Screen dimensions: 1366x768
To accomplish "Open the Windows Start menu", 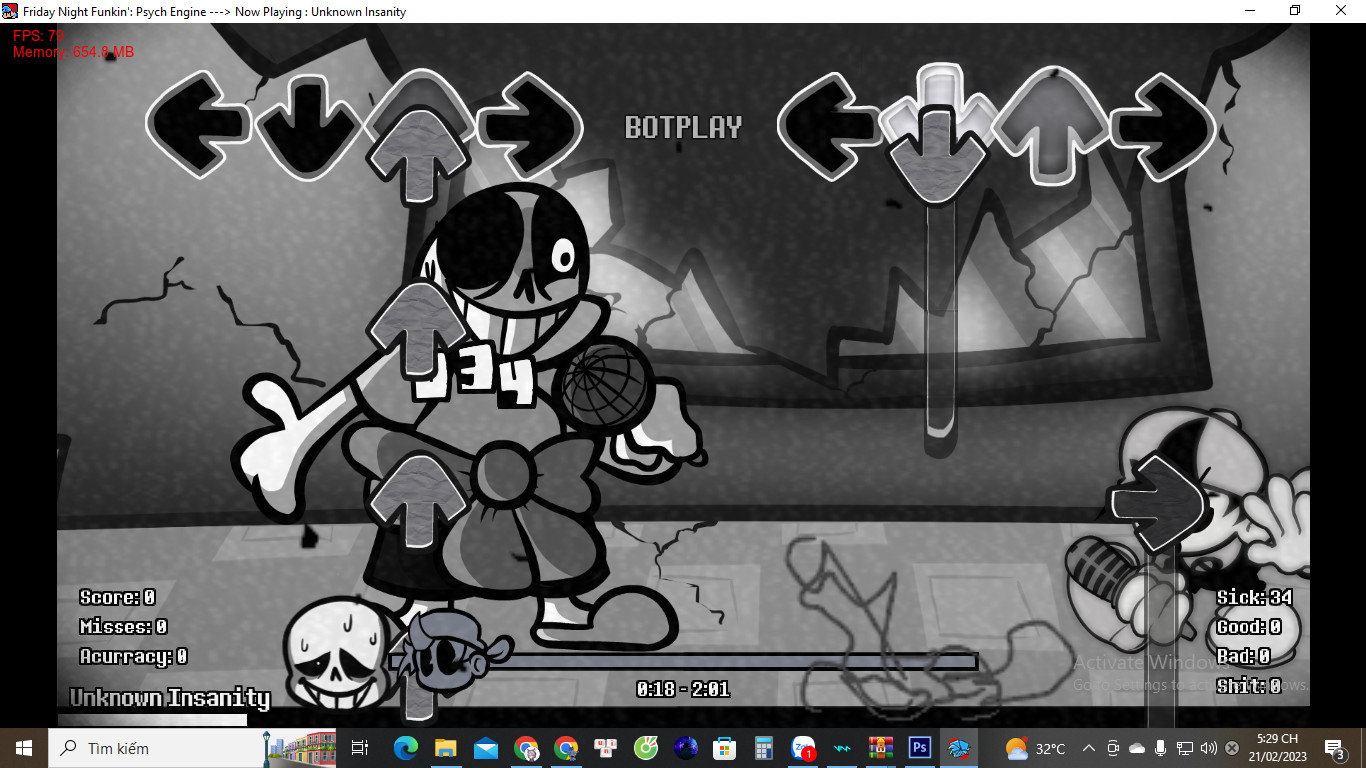I will [24, 748].
